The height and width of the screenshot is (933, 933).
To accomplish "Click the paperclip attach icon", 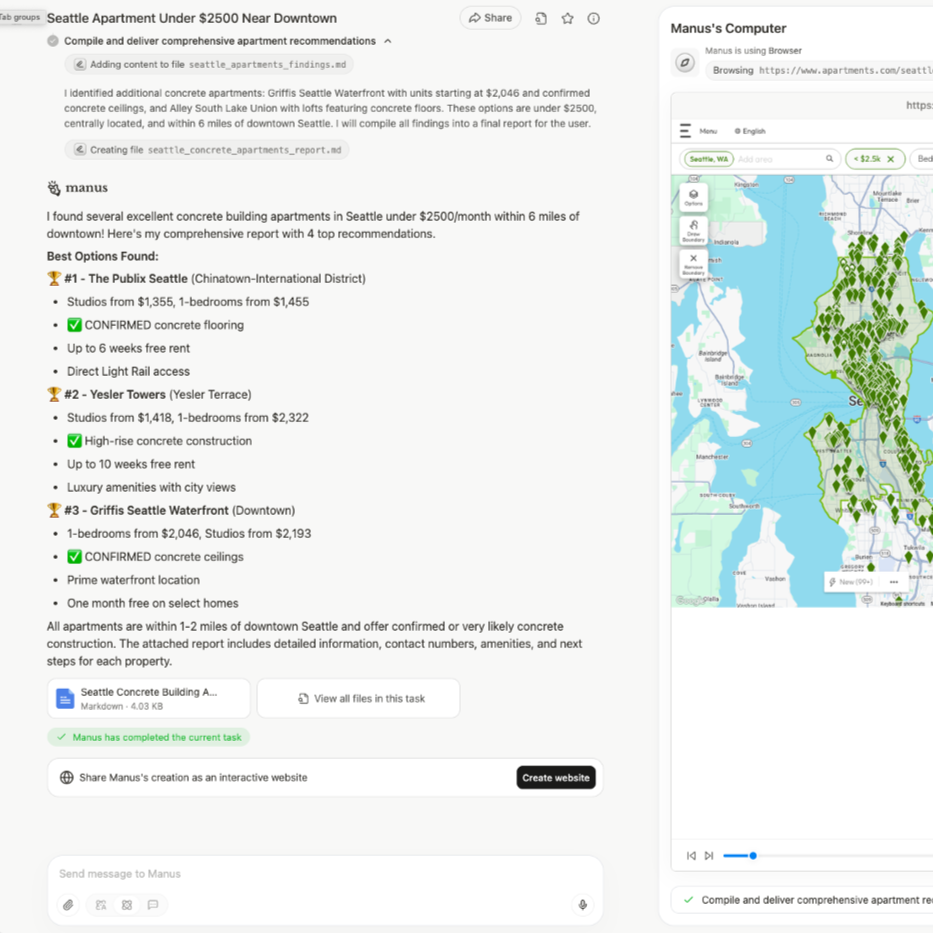I will (x=68, y=905).
